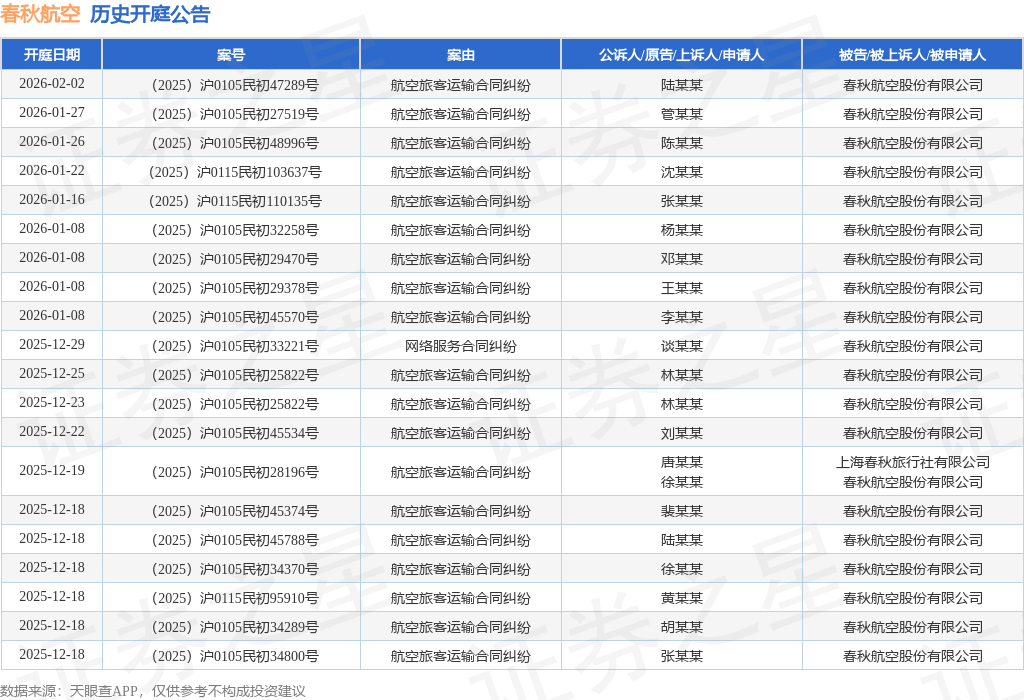
Task: Click the 春秋航空 title text
Action: tap(40, 14)
